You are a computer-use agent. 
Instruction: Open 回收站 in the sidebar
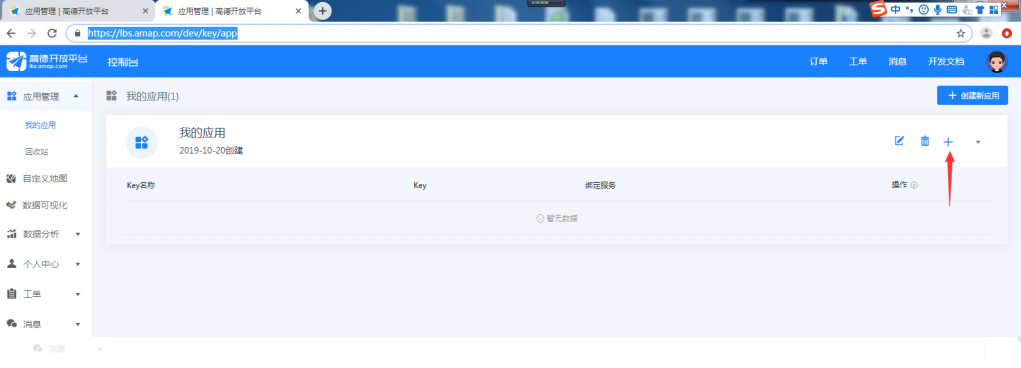click(x=36, y=152)
